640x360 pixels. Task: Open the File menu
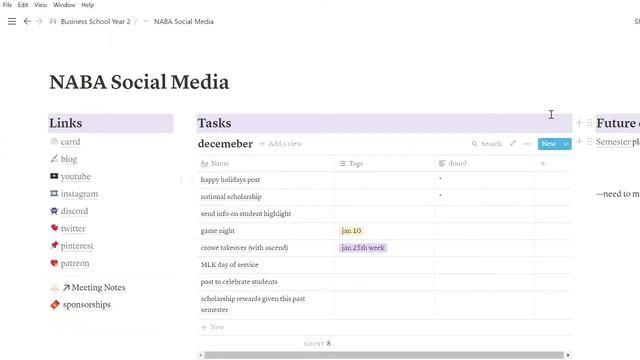[x=7, y=5]
